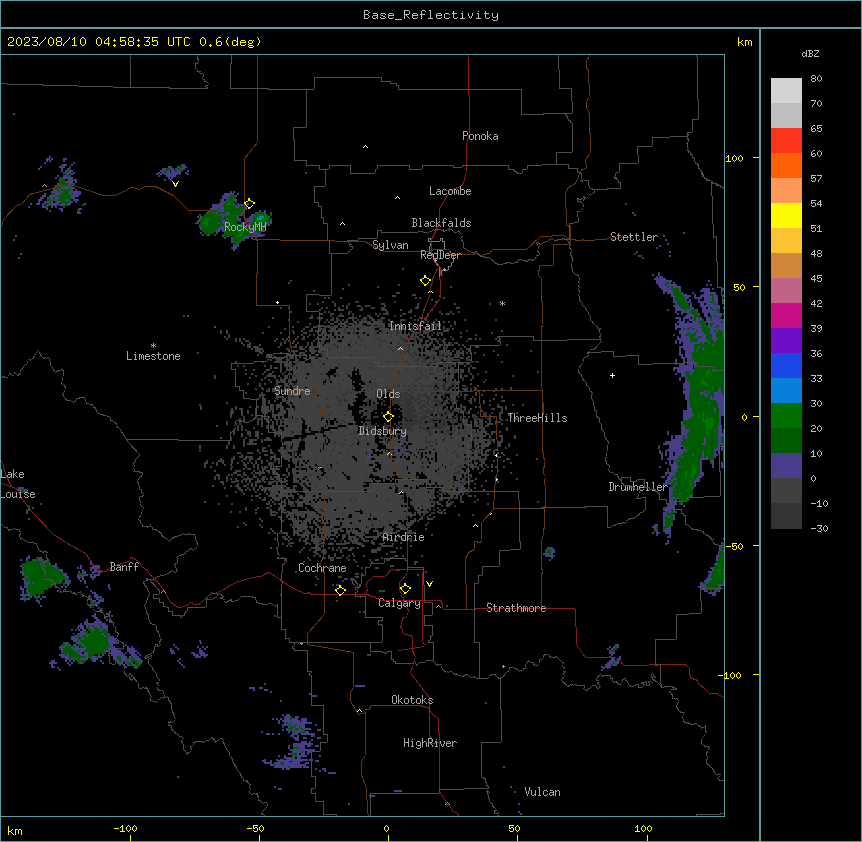Click the Lake Louise label
Viewport: 862px width, 842px height.
pos(18,484)
